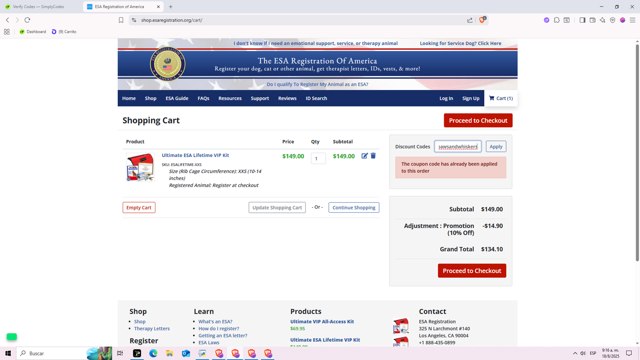Click the Empty Cart button
Viewport: 640px width, 360px height.
coord(139,207)
